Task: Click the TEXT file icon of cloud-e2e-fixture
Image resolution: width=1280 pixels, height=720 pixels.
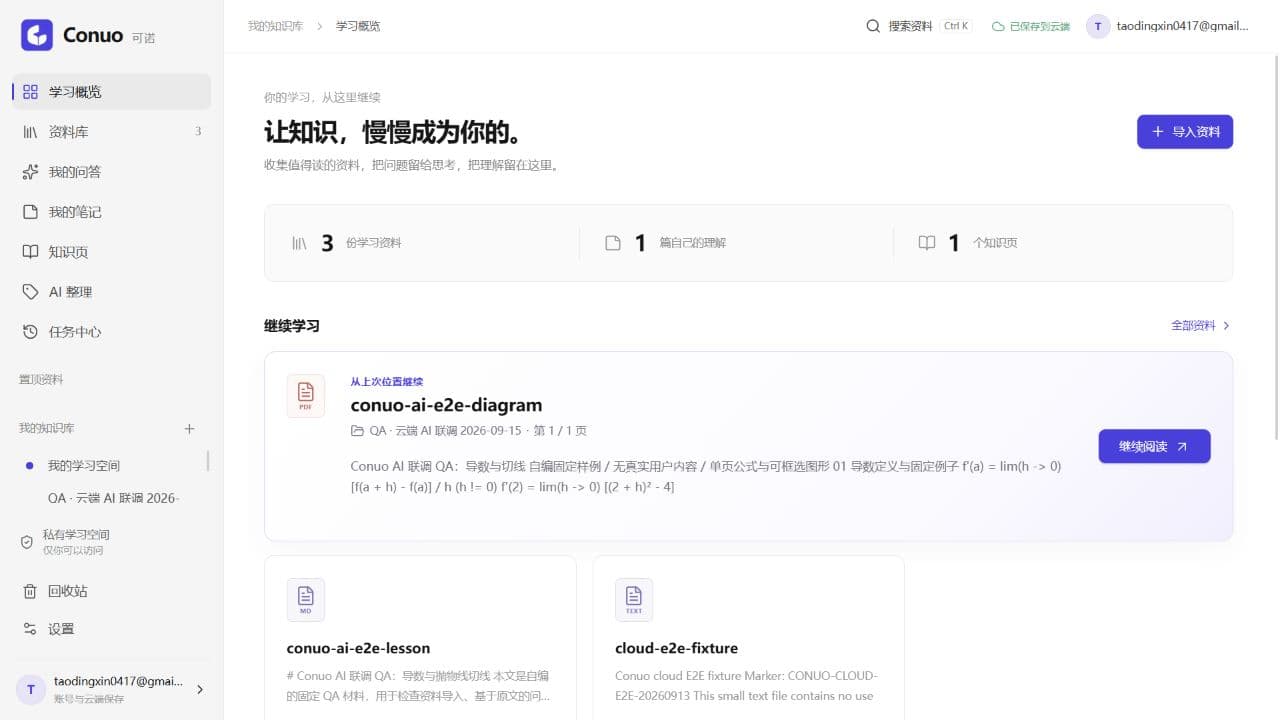Action: tap(634, 600)
